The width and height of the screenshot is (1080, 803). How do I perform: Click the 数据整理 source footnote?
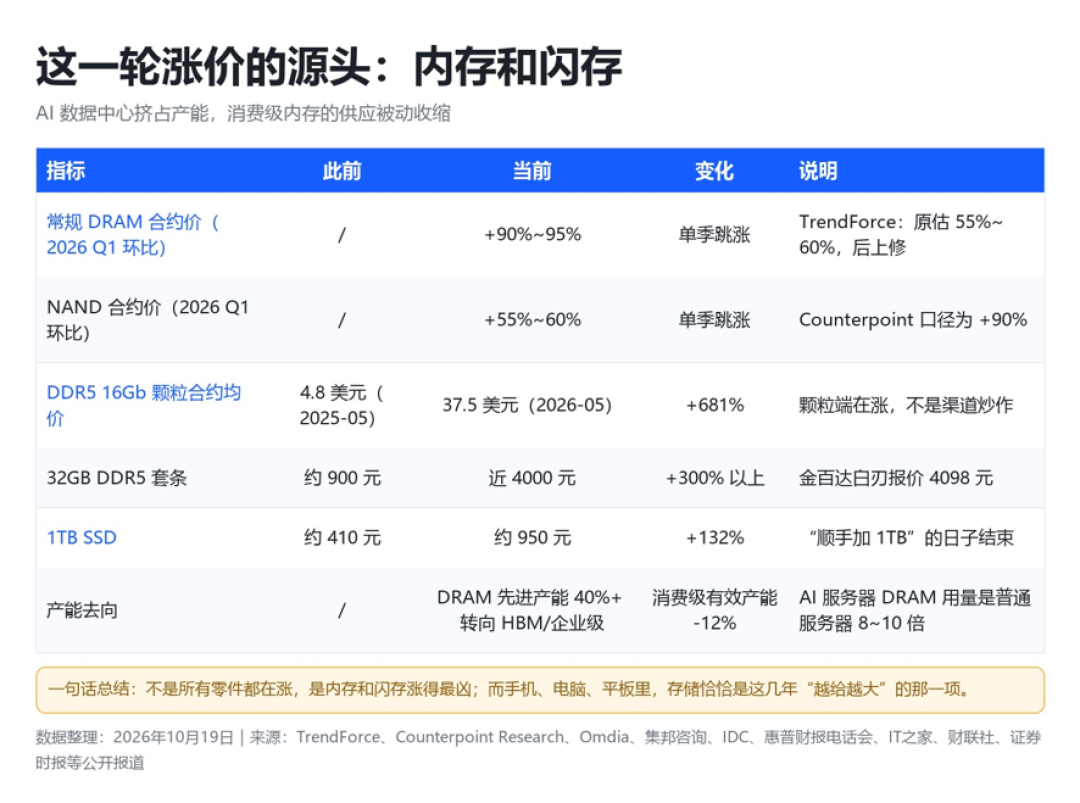tap(539, 749)
